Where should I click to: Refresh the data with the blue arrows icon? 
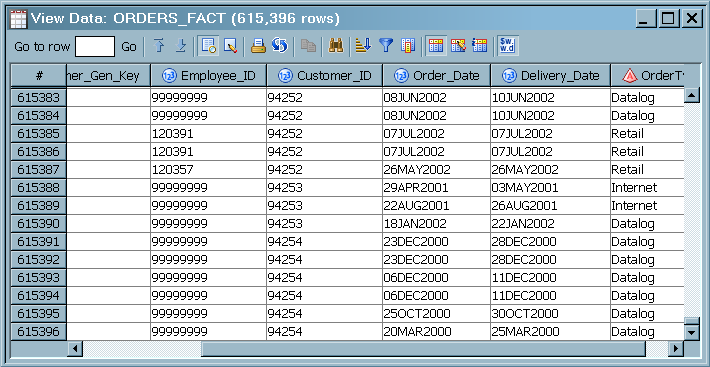pos(280,46)
